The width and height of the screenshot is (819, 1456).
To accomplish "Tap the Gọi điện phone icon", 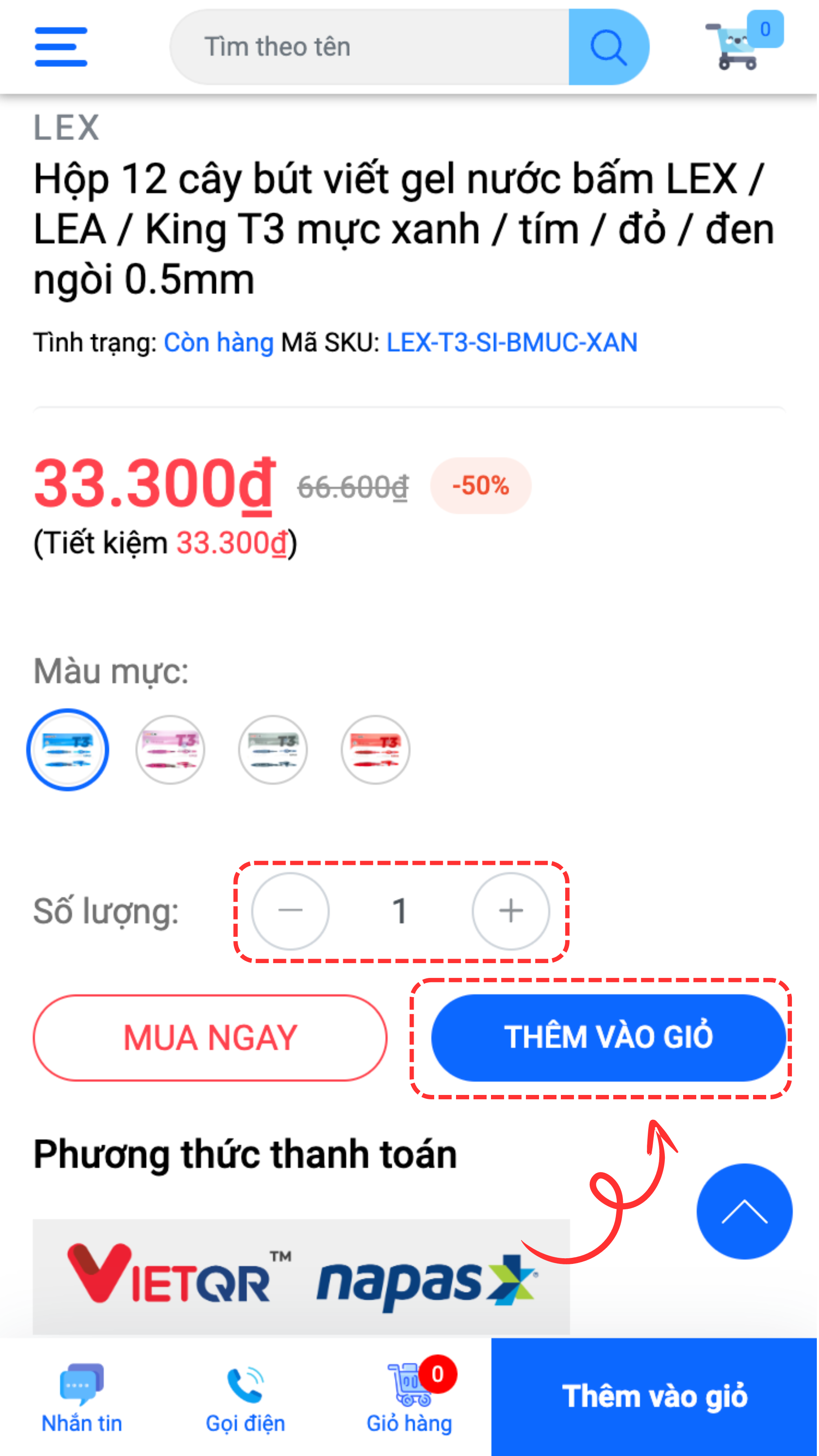I will (x=245, y=1398).
